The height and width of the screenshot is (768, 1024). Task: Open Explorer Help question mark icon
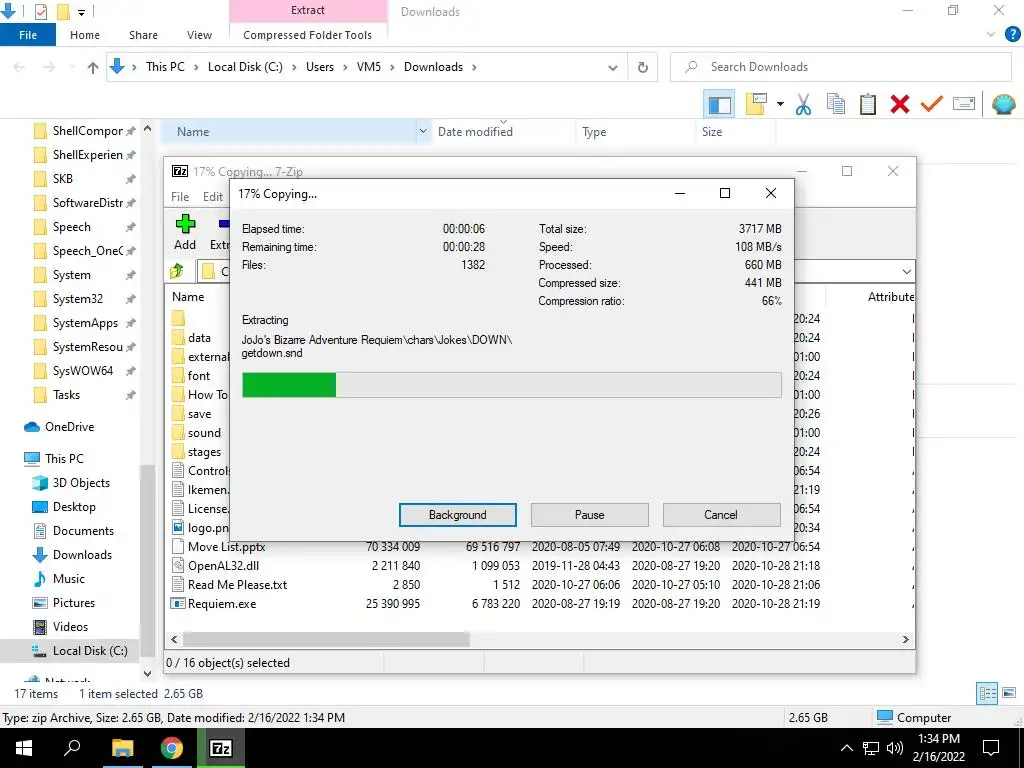(1012, 35)
